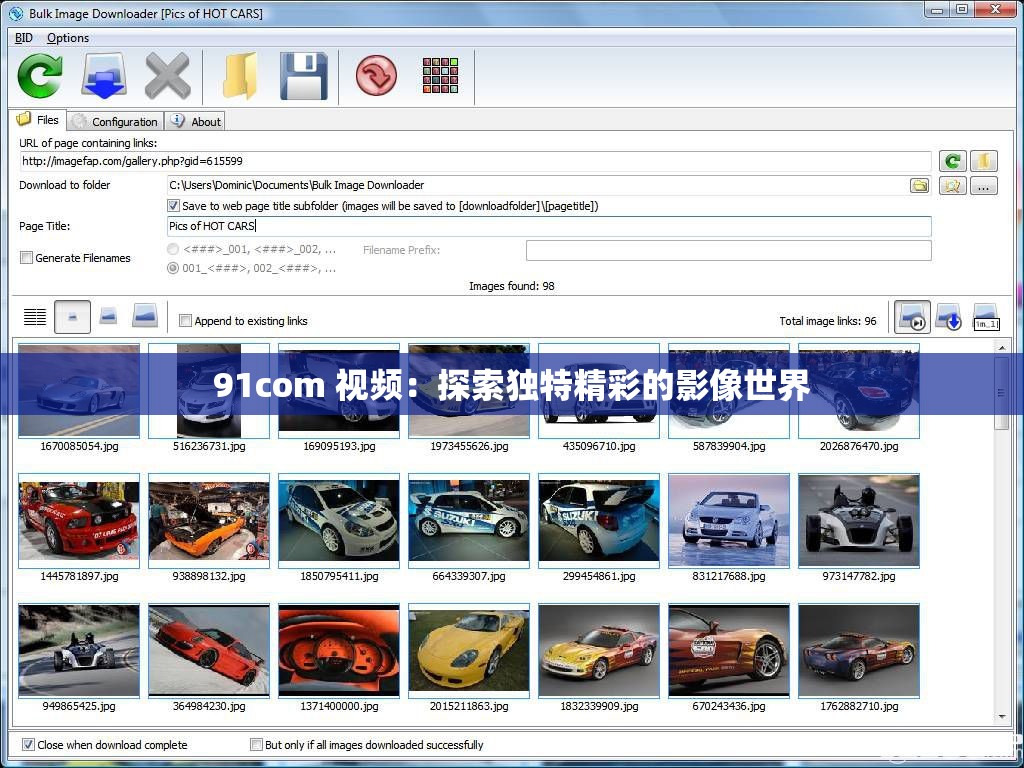The width and height of the screenshot is (1024, 768).
Task: Select thumbnail 364984230.jpg
Action: click(208, 650)
